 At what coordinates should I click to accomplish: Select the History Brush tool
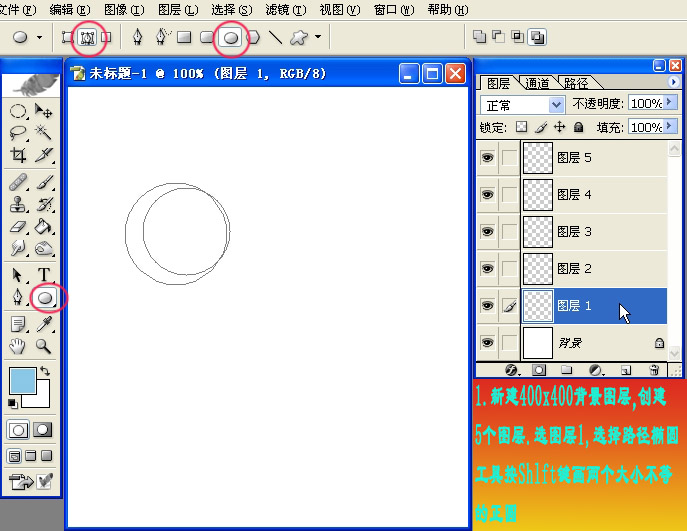[43, 205]
